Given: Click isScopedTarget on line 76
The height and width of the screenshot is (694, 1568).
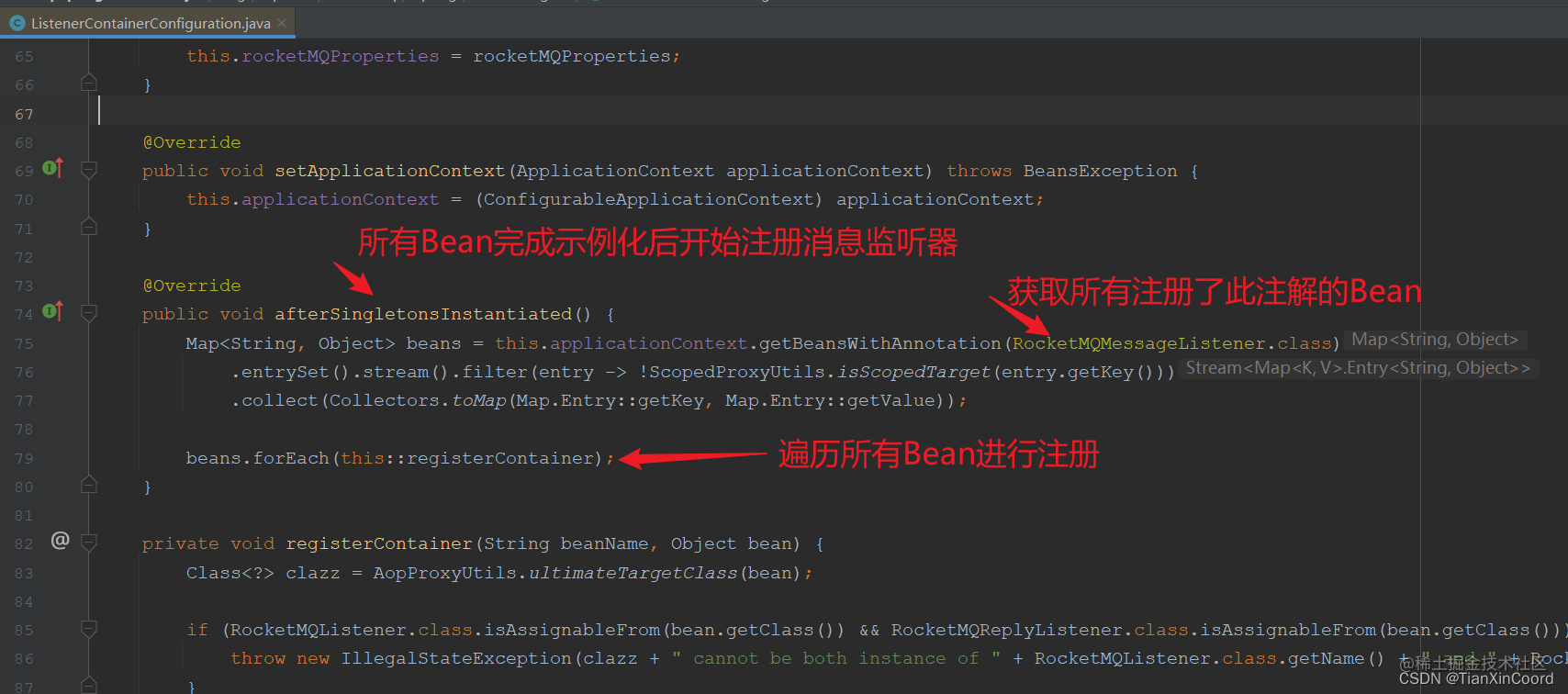Looking at the screenshot, I should [913, 372].
